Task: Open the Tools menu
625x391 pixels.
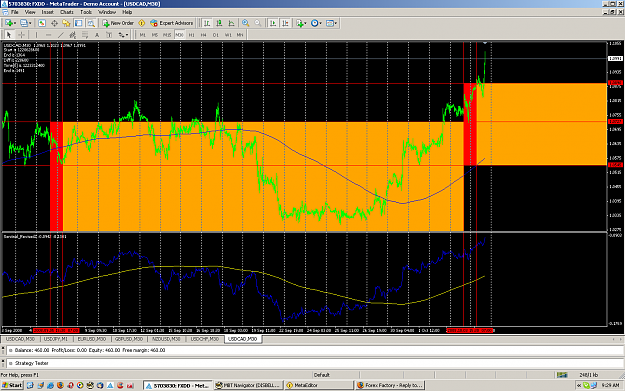Action: pyautogui.click(x=86, y=12)
